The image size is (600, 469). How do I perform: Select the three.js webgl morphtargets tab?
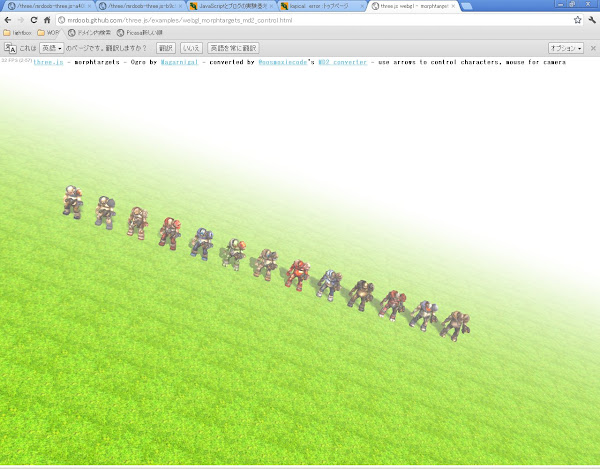coord(412,6)
